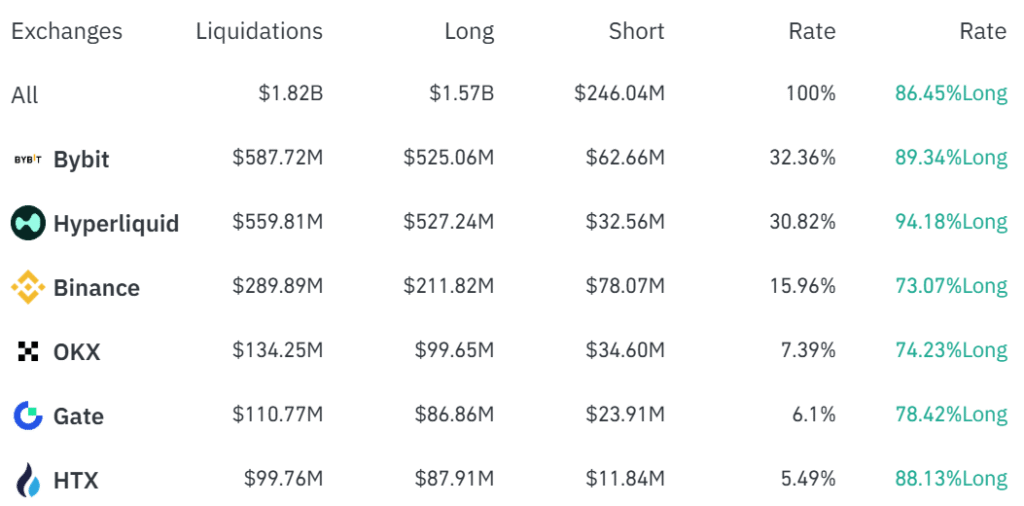Open the Bybit exchange name link
Image resolution: width=1024 pixels, height=506 pixels.
tap(81, 159)
